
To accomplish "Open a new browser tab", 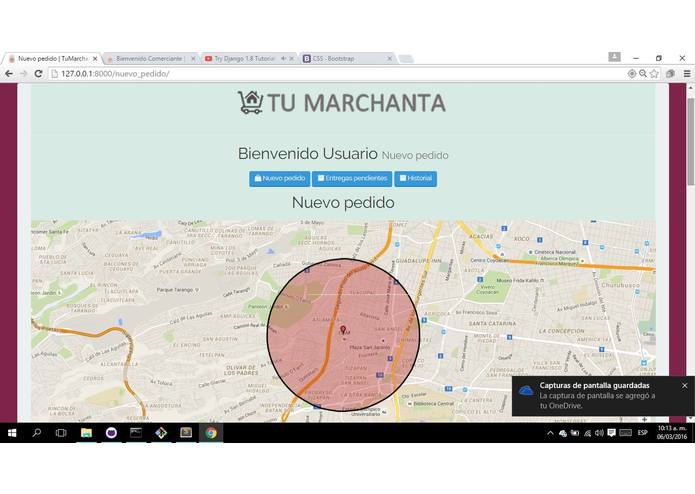I will 406,58.
